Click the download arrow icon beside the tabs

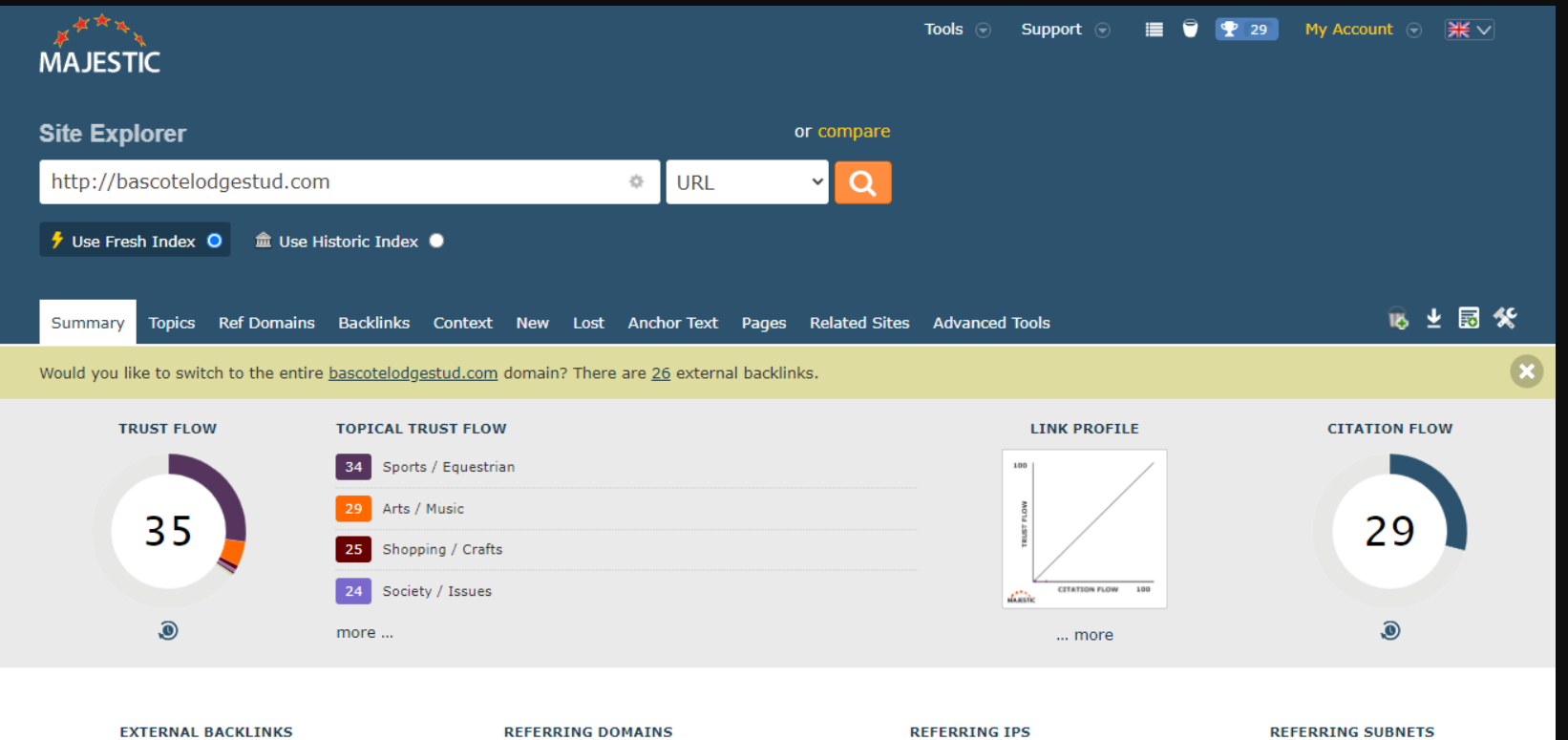click(1433, 319)
